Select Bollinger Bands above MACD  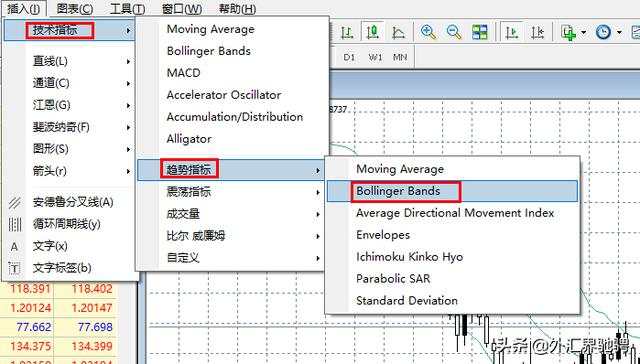click(209, 51)
